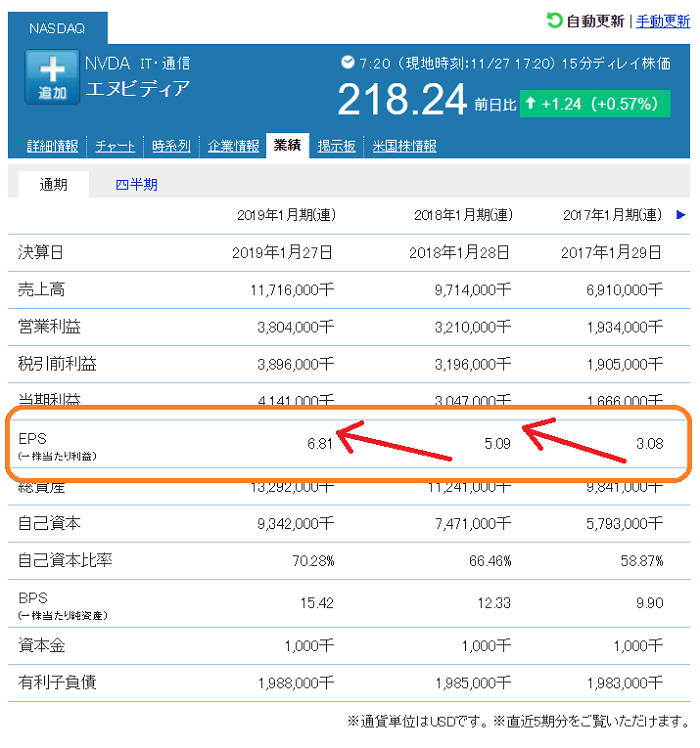Click the EPS row label
Viewport: 700px width, 748px height.
(x=32, y=438)
